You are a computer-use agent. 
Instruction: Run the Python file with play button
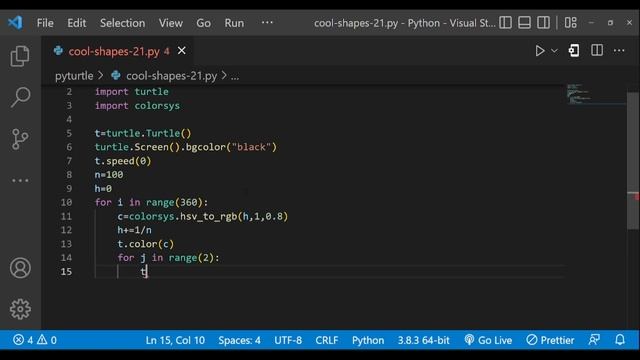click(540, 51)
